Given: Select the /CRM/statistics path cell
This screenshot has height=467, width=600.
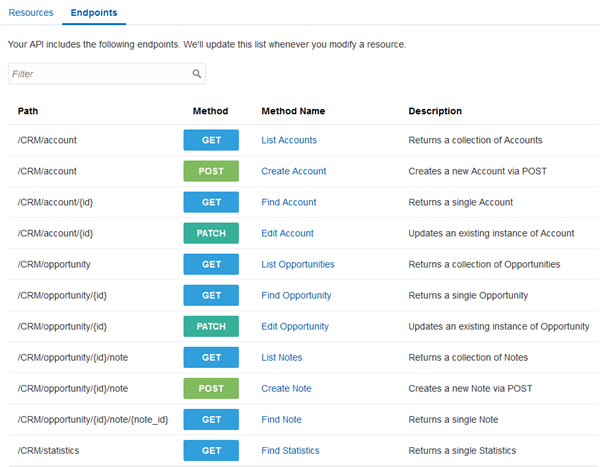Looking at the screenshot, I should [x=48, y=450].
